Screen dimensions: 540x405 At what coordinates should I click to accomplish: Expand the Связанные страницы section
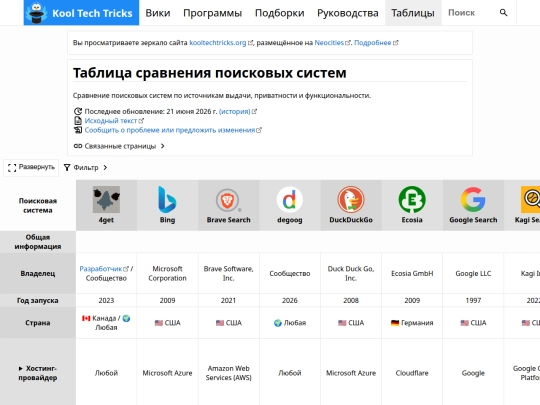(119, 146)
